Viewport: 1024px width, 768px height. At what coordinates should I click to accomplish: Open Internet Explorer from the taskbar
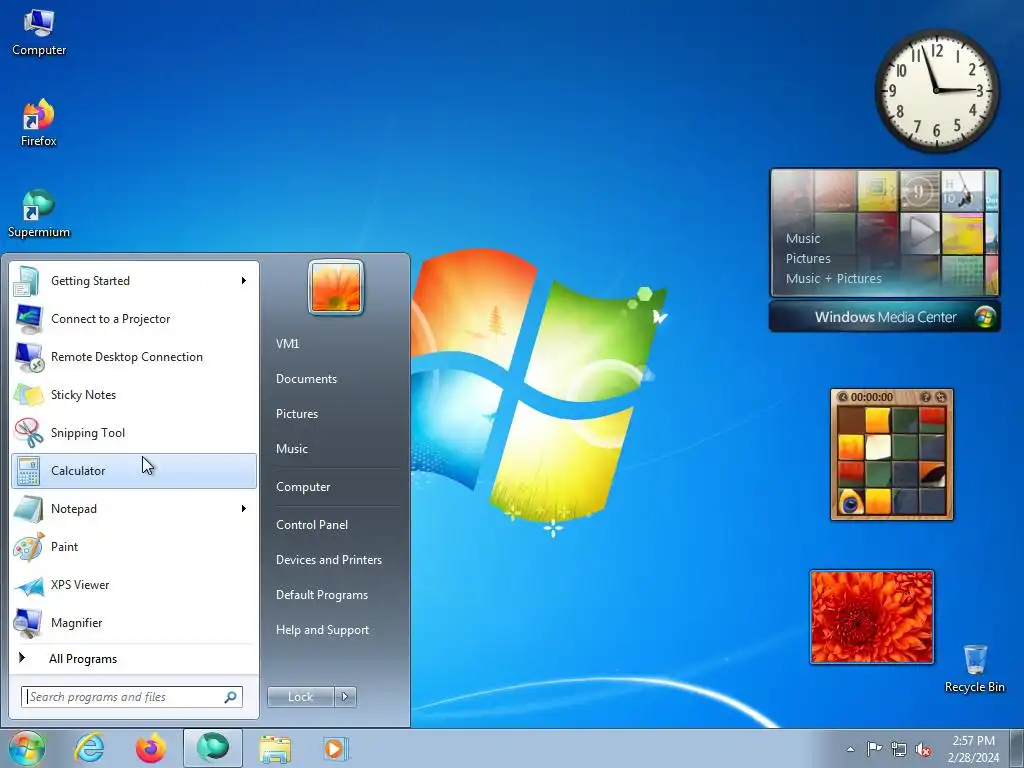coord(89,748)
